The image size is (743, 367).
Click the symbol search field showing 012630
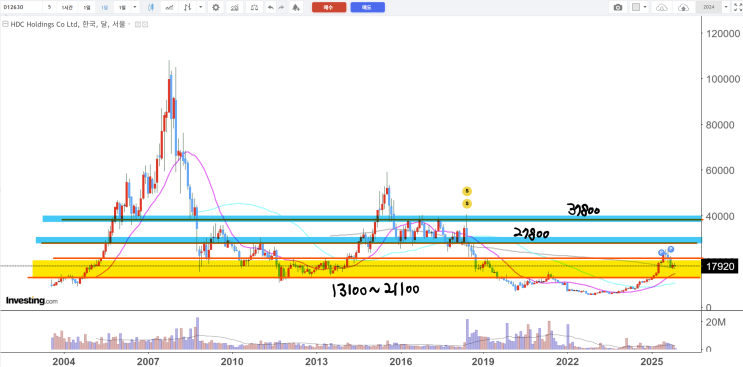point(21,7)
